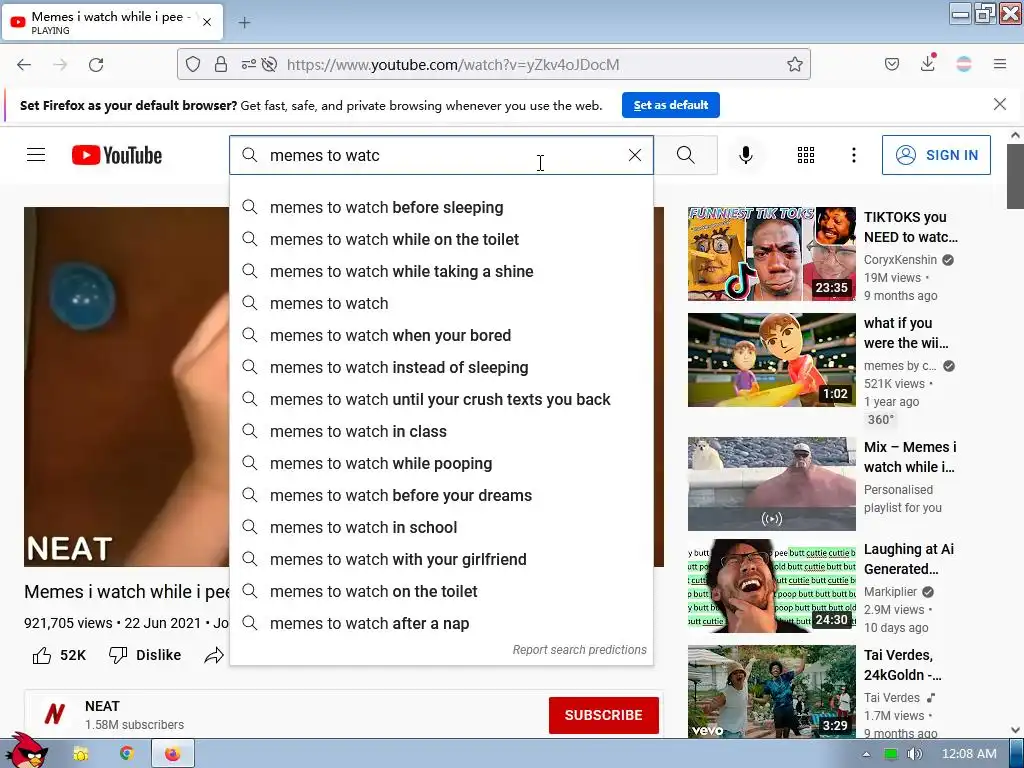Open Firefox account avatar icon
This screenshot has width=1024, height=768.
coord(964,64)
